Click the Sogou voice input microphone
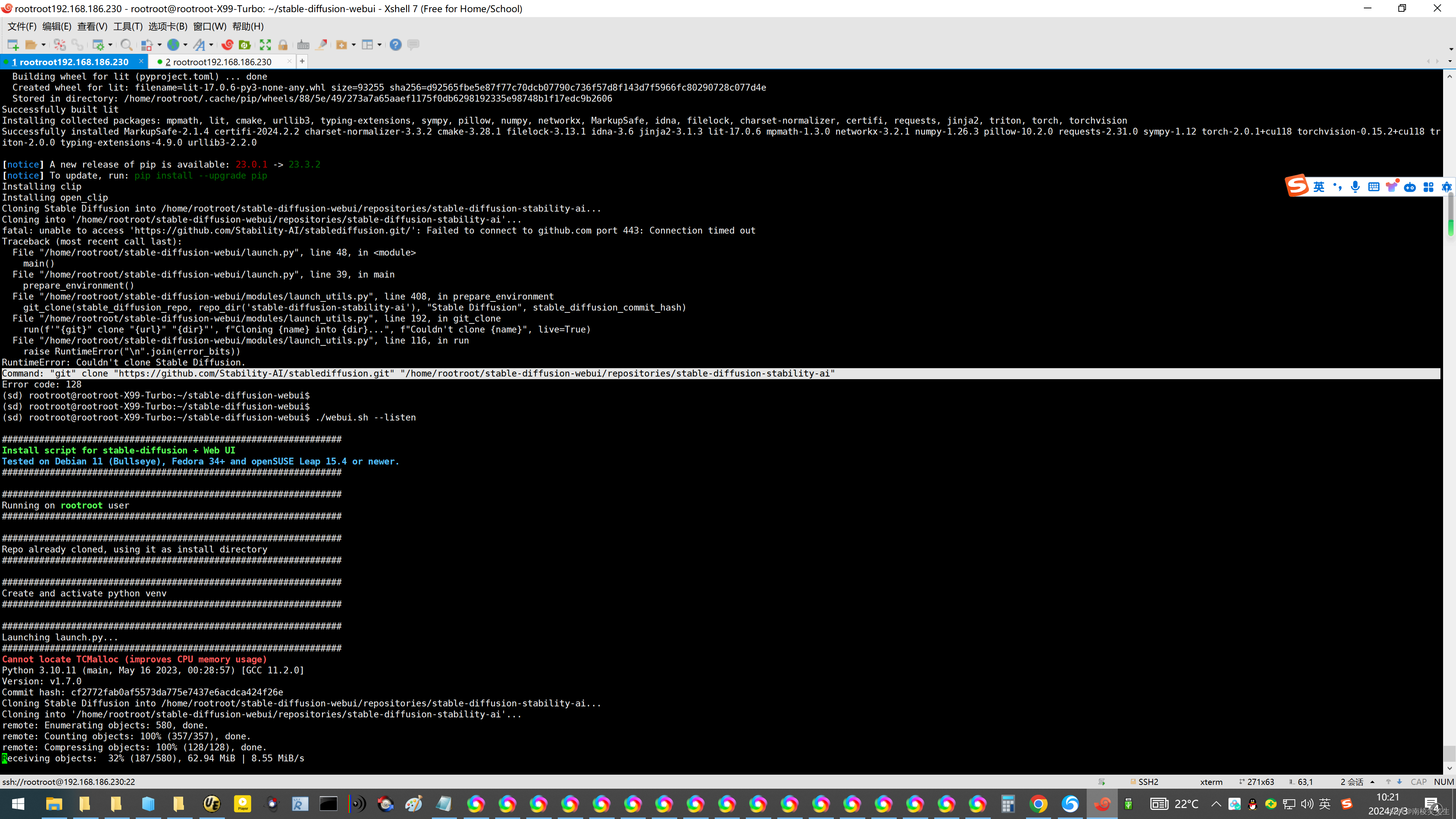Screen dimensions: 1456x819 point(1356,187)
